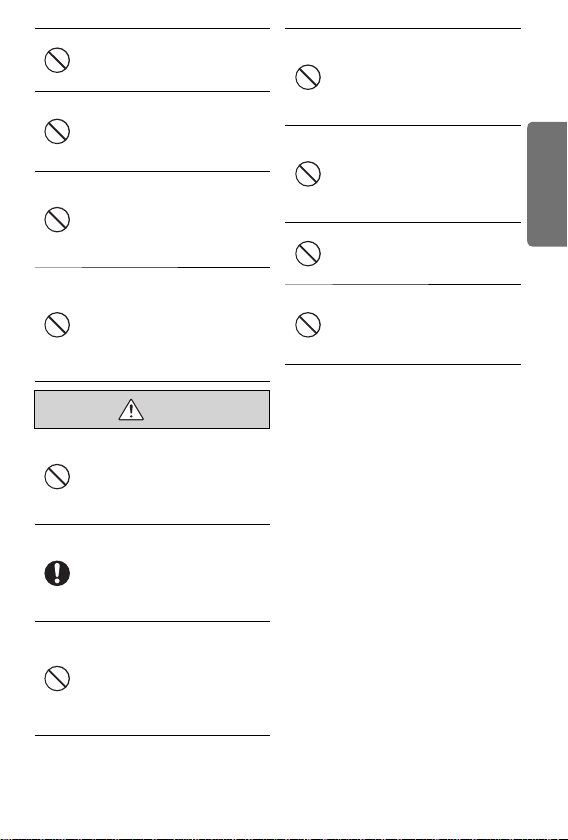Click the caution warning triangle icon

pyautogui.click(x=131, y=410)
